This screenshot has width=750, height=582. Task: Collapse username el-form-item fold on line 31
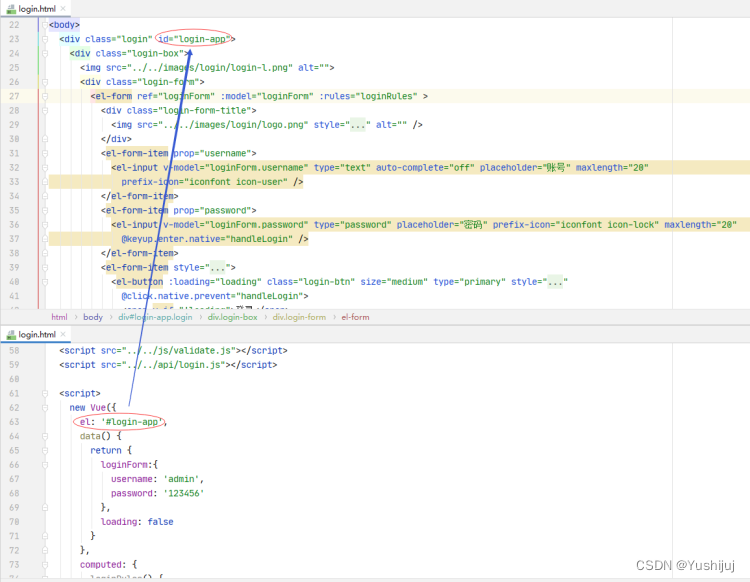tap(44, 154)
